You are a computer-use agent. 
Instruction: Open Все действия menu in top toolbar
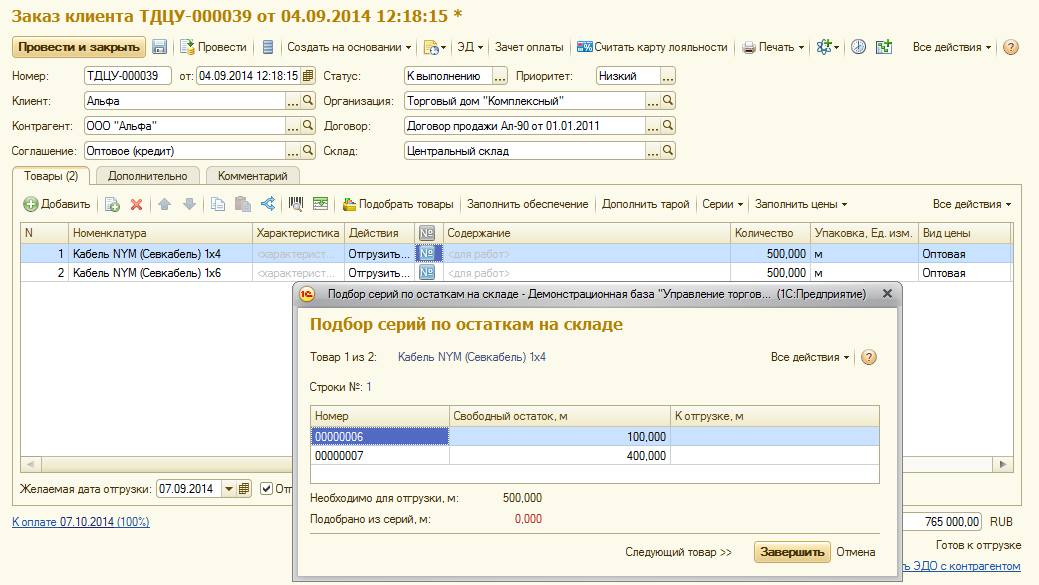click(x=952, y=47)
